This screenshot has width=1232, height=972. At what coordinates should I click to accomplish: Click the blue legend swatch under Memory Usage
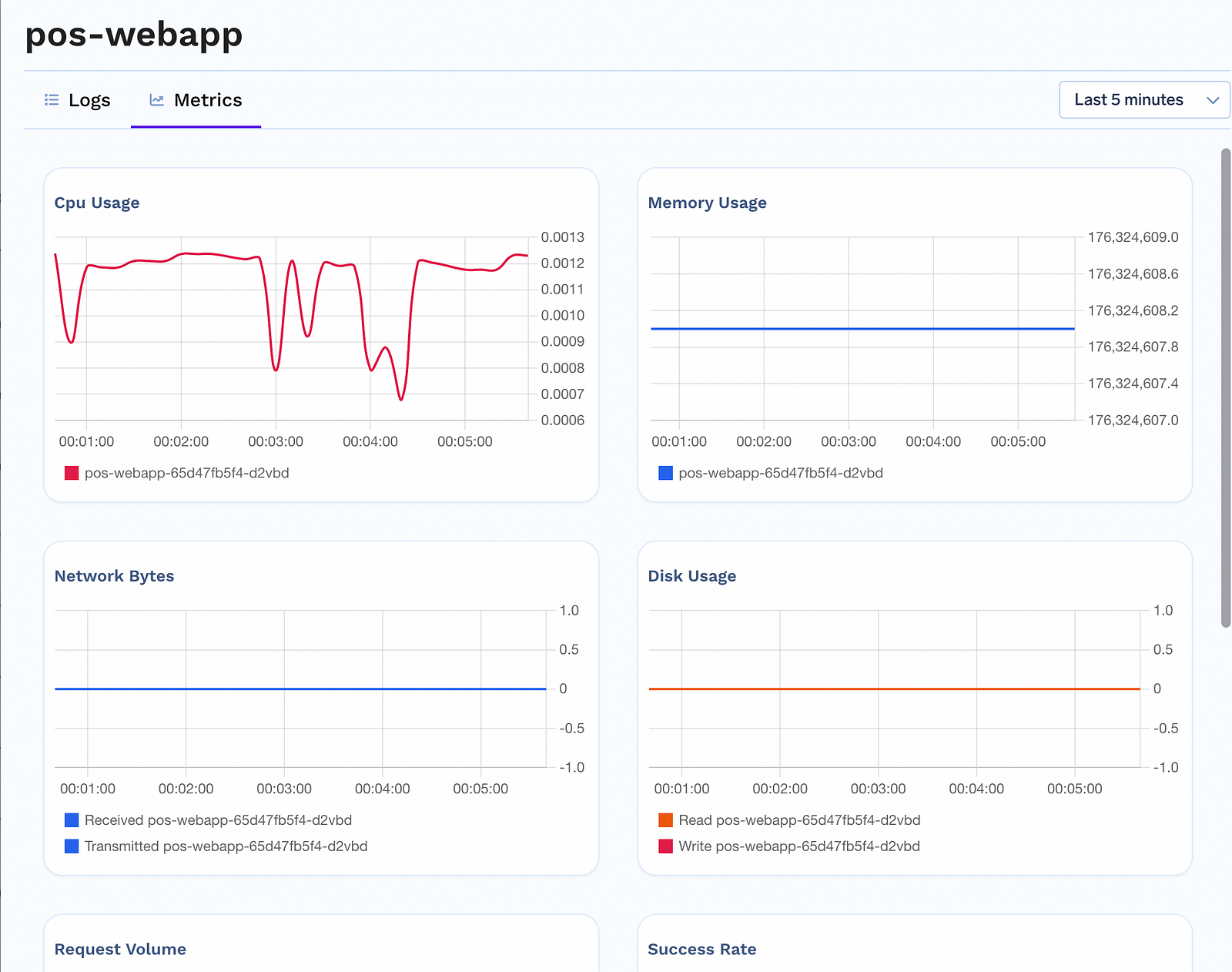(x=665, y=472)
